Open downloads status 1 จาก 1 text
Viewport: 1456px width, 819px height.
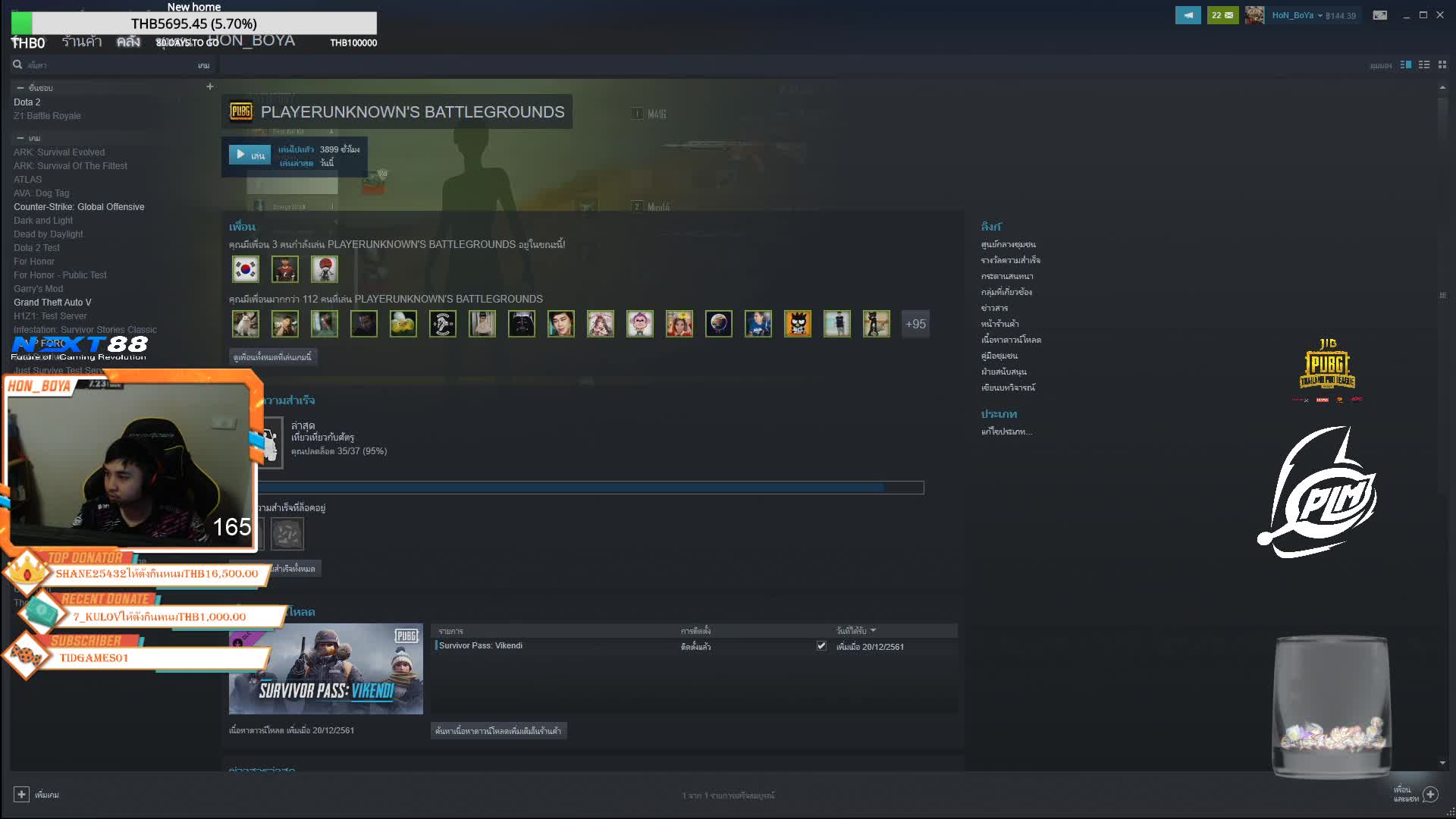(x=728, y=795)
